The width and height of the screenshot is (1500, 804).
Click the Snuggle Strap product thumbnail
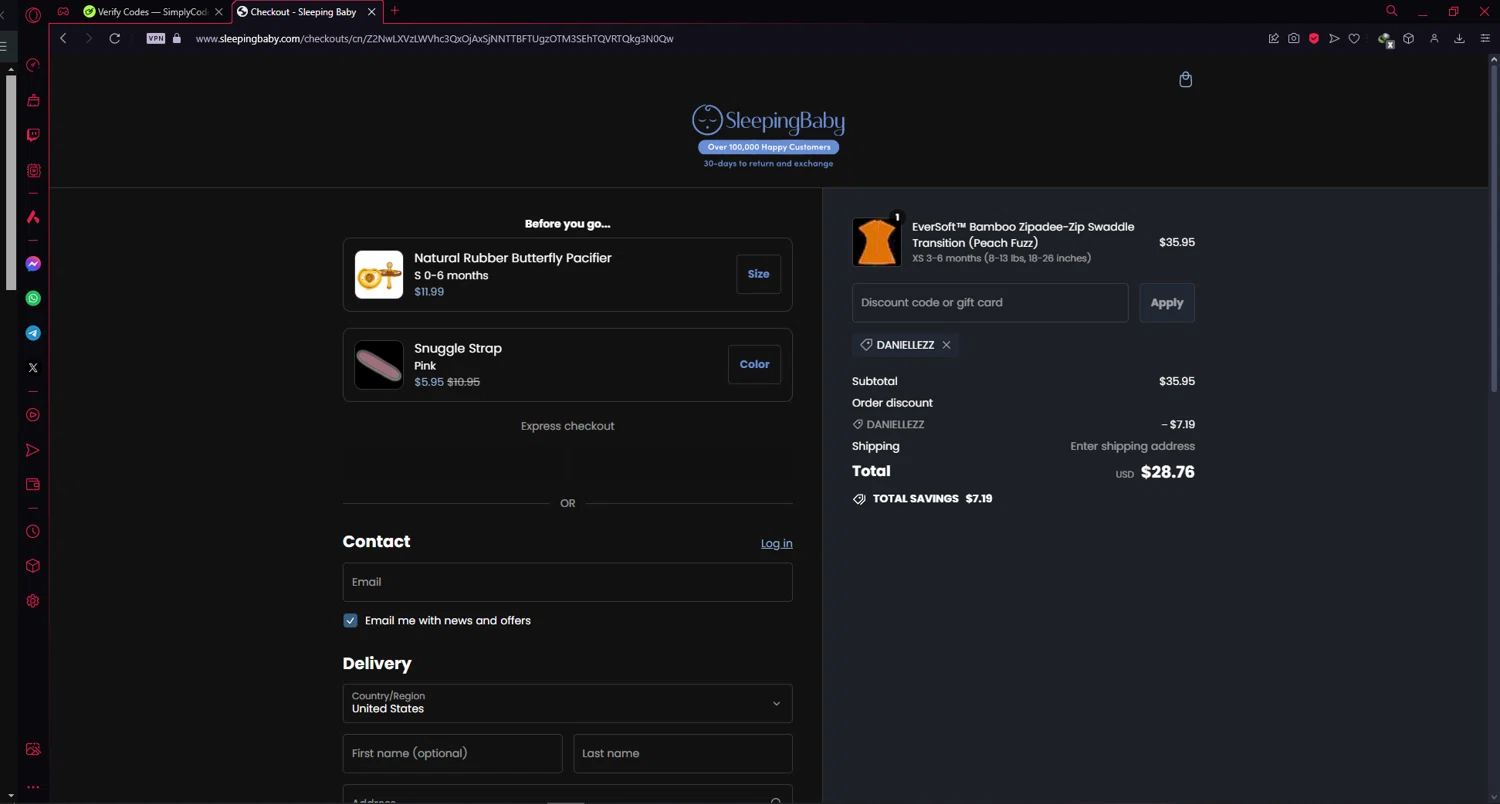379,365
